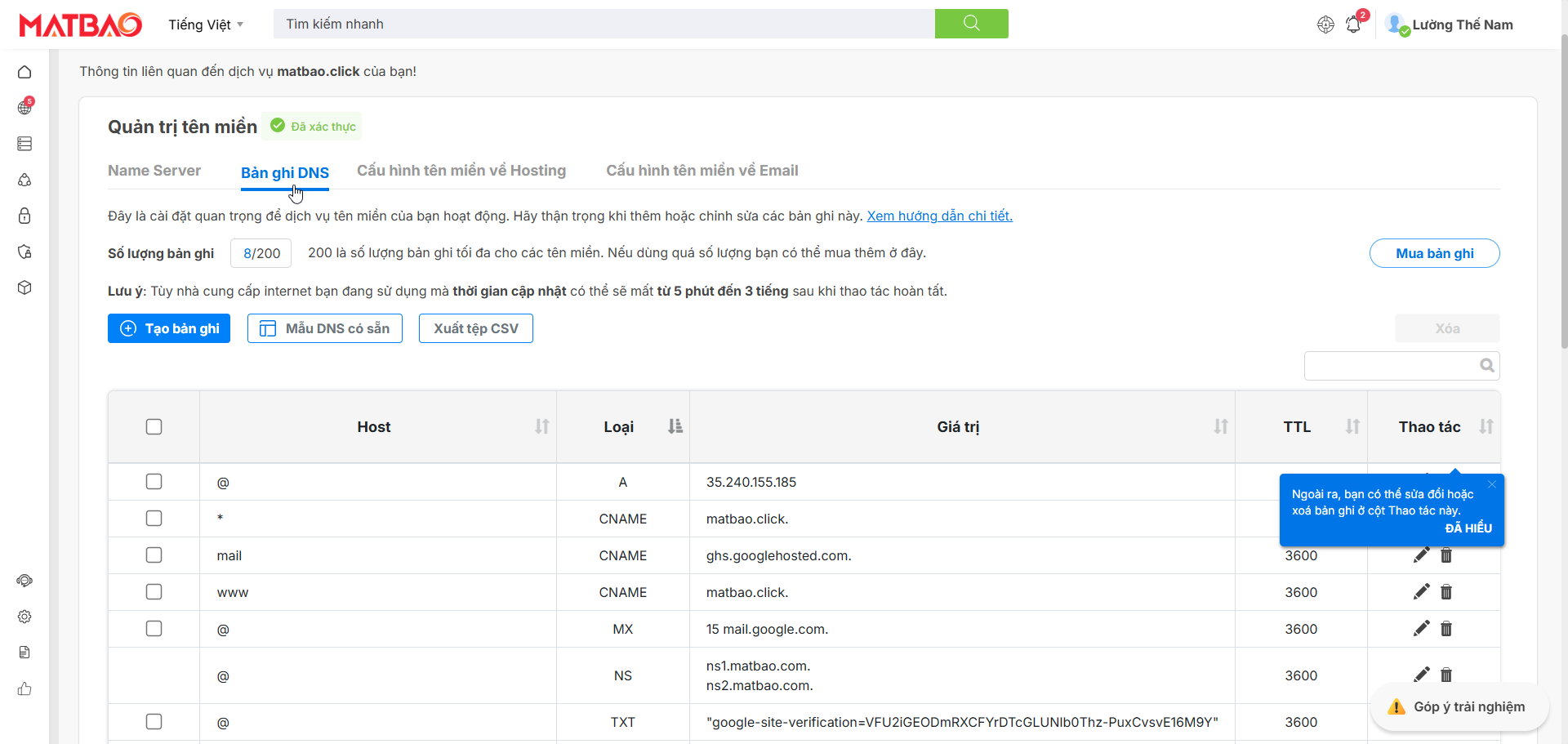Open the globe domain icon in sidebar

[x=24, y=108]
